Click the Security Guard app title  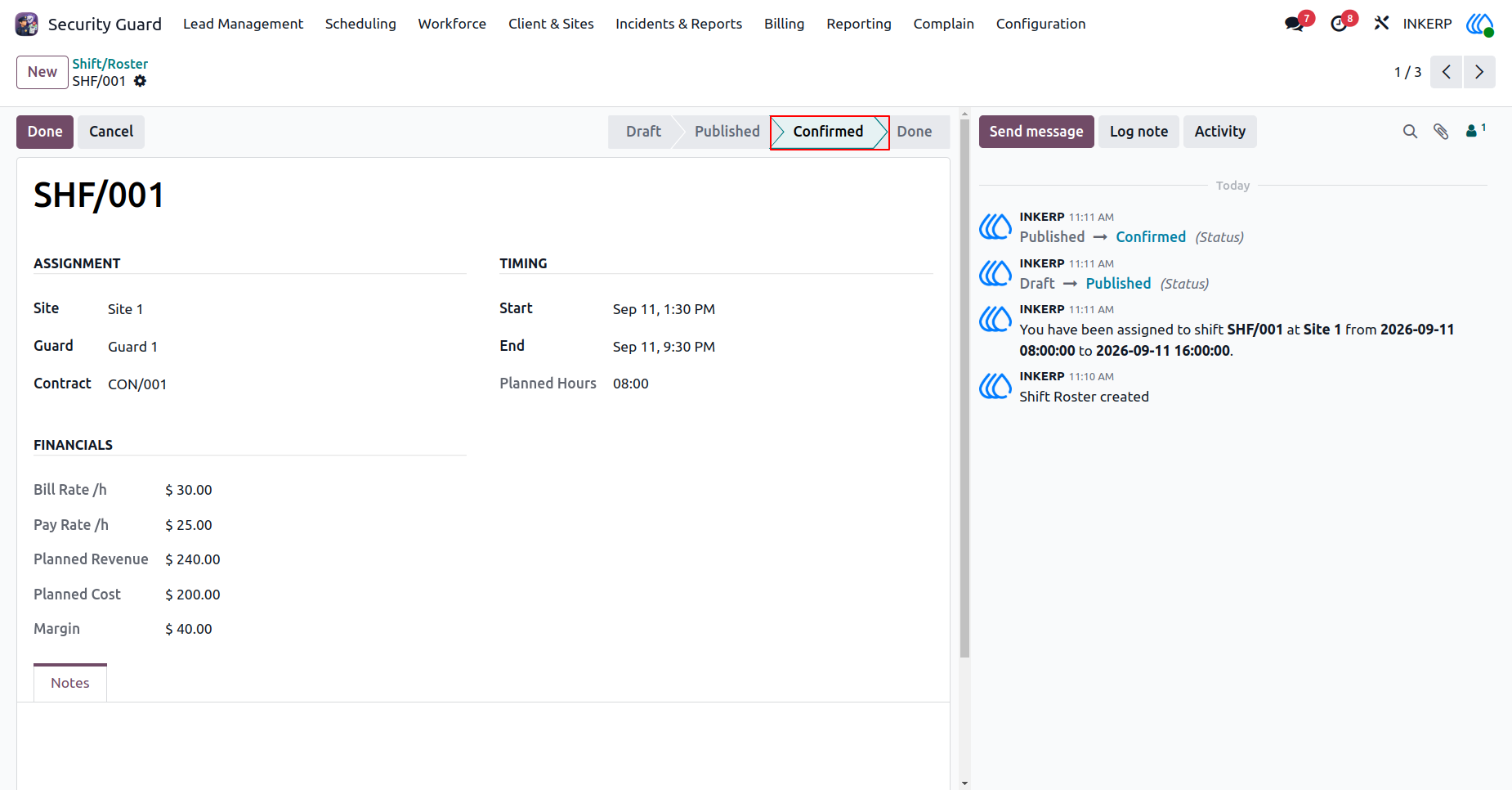pyautogui.click(x=105, y=25)
